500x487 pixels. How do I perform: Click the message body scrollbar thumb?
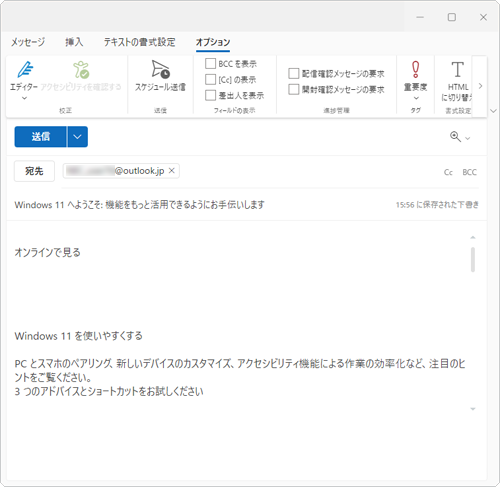[x=473, y=259]
